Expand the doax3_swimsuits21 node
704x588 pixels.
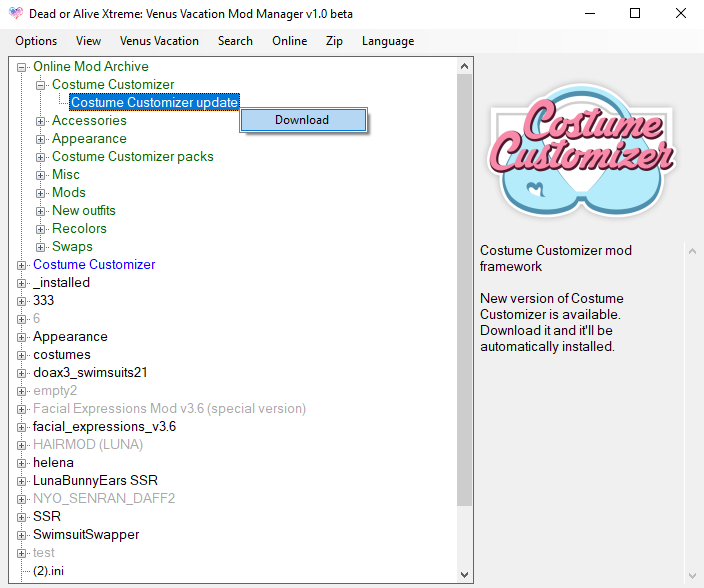(x=21, y=373)
